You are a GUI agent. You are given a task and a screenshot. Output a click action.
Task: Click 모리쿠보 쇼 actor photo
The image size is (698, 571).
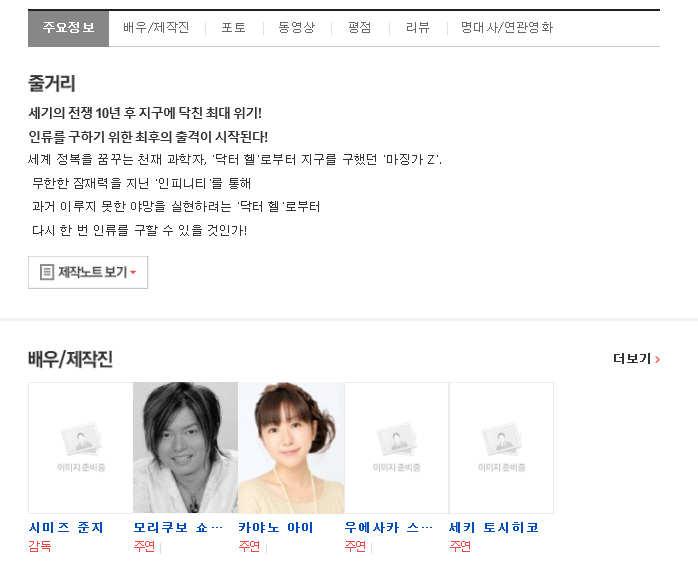(185, 447)
